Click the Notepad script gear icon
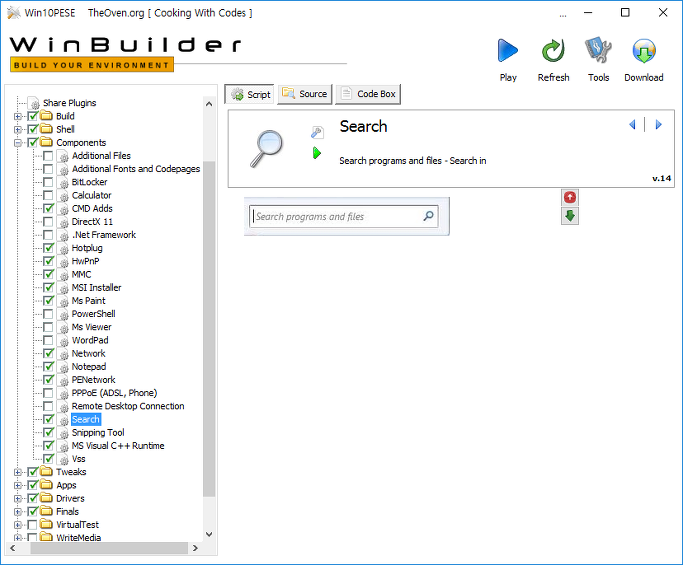The width and height of the screenshot is (683, 565). [64, 367]
